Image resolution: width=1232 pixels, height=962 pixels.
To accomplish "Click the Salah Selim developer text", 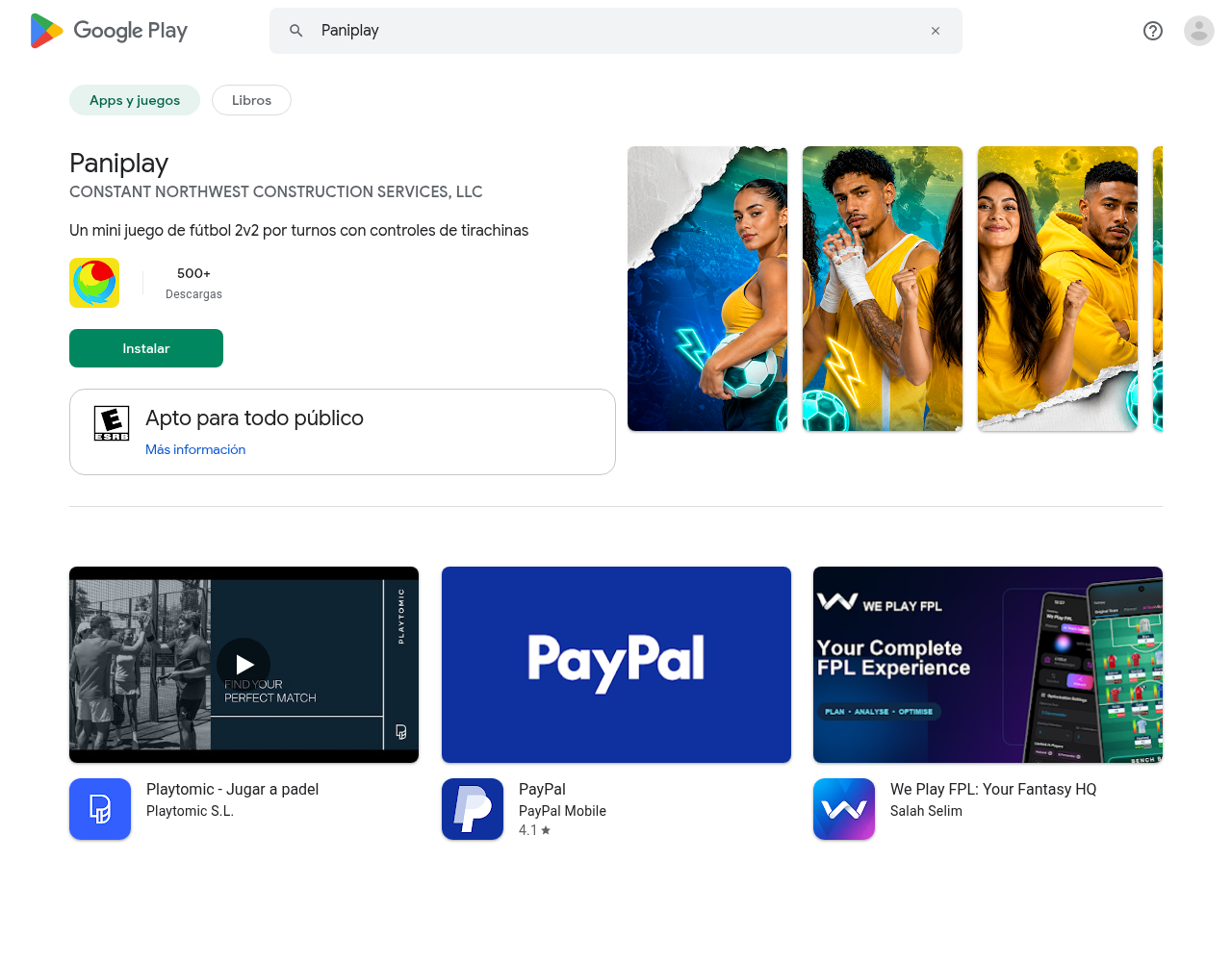I will (x=926, y=811).
